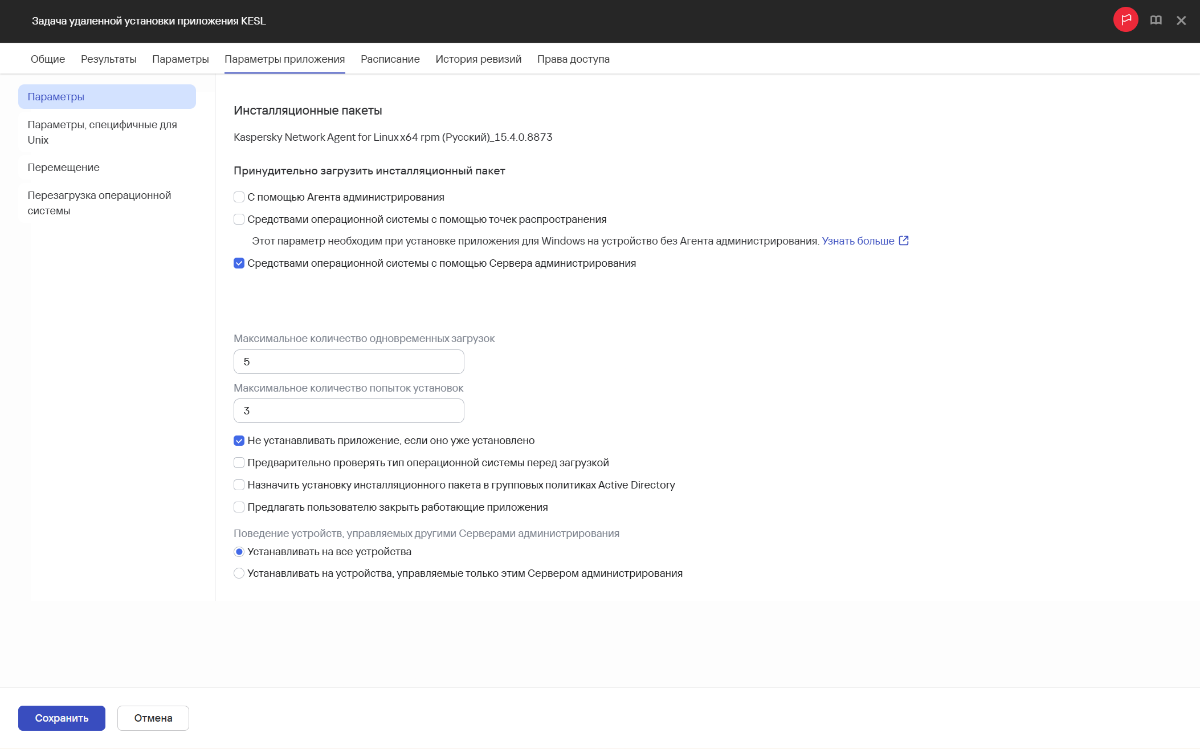The image size is (1200, 749).
Task: Close the task window with X icon
Action: coord(1181,20)
